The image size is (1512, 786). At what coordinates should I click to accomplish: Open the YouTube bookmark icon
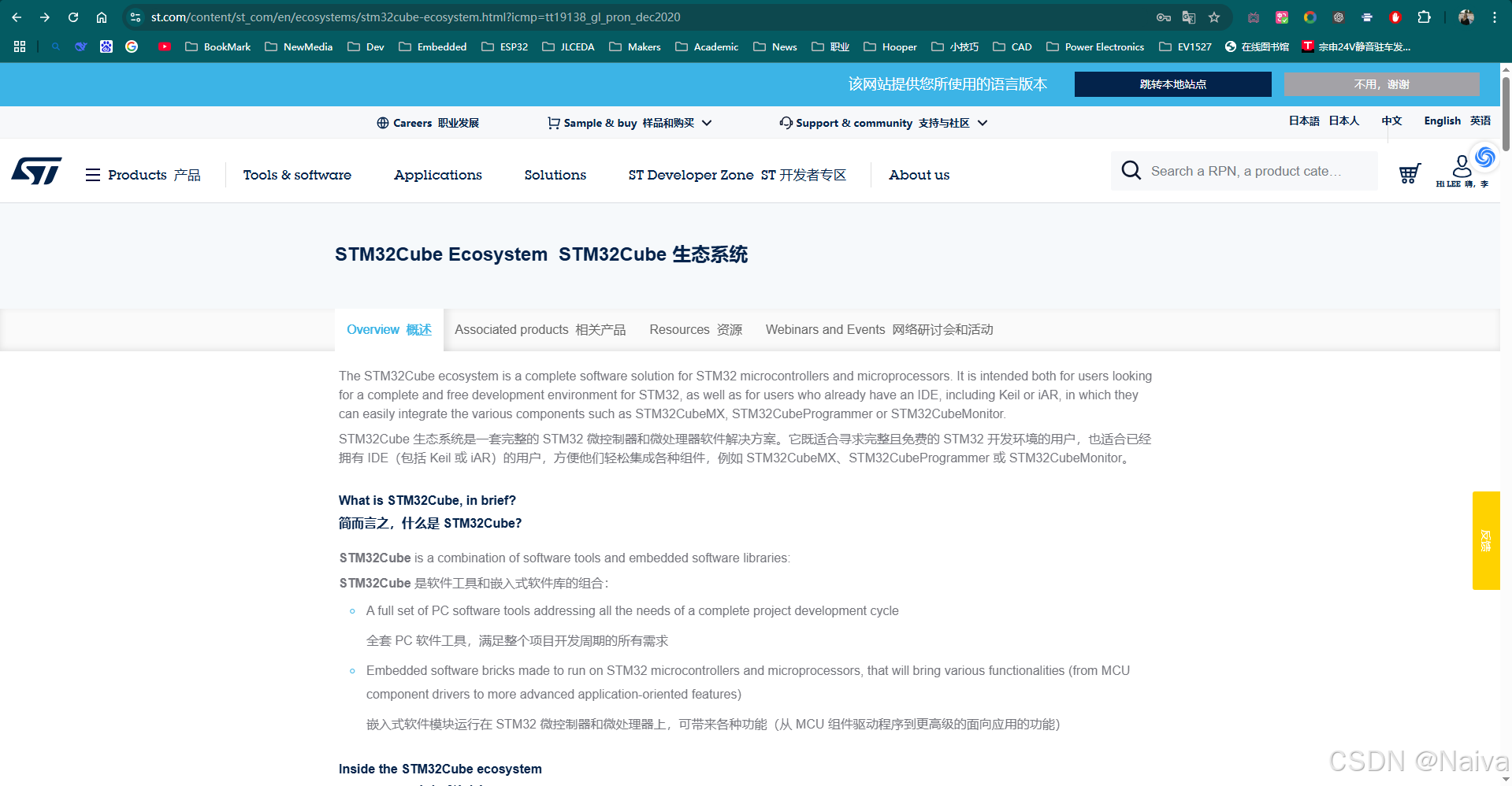tap(165, 46)
